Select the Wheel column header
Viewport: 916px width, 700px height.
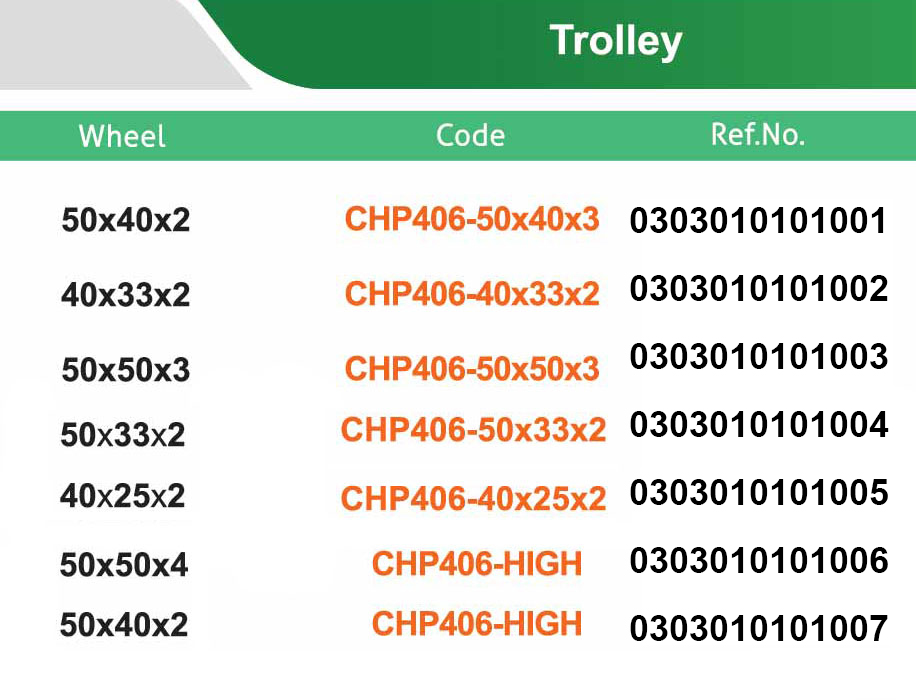click(122, 136)
